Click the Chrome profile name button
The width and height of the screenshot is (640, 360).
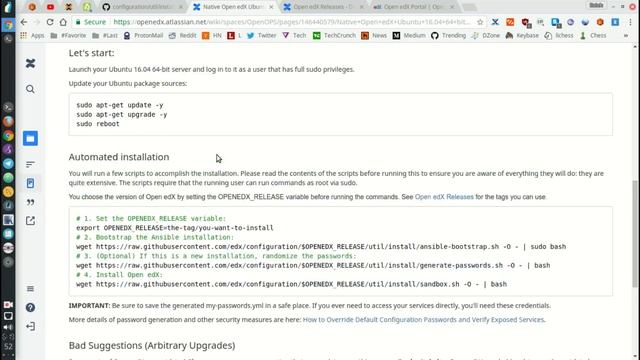click(x=596, y=5)
